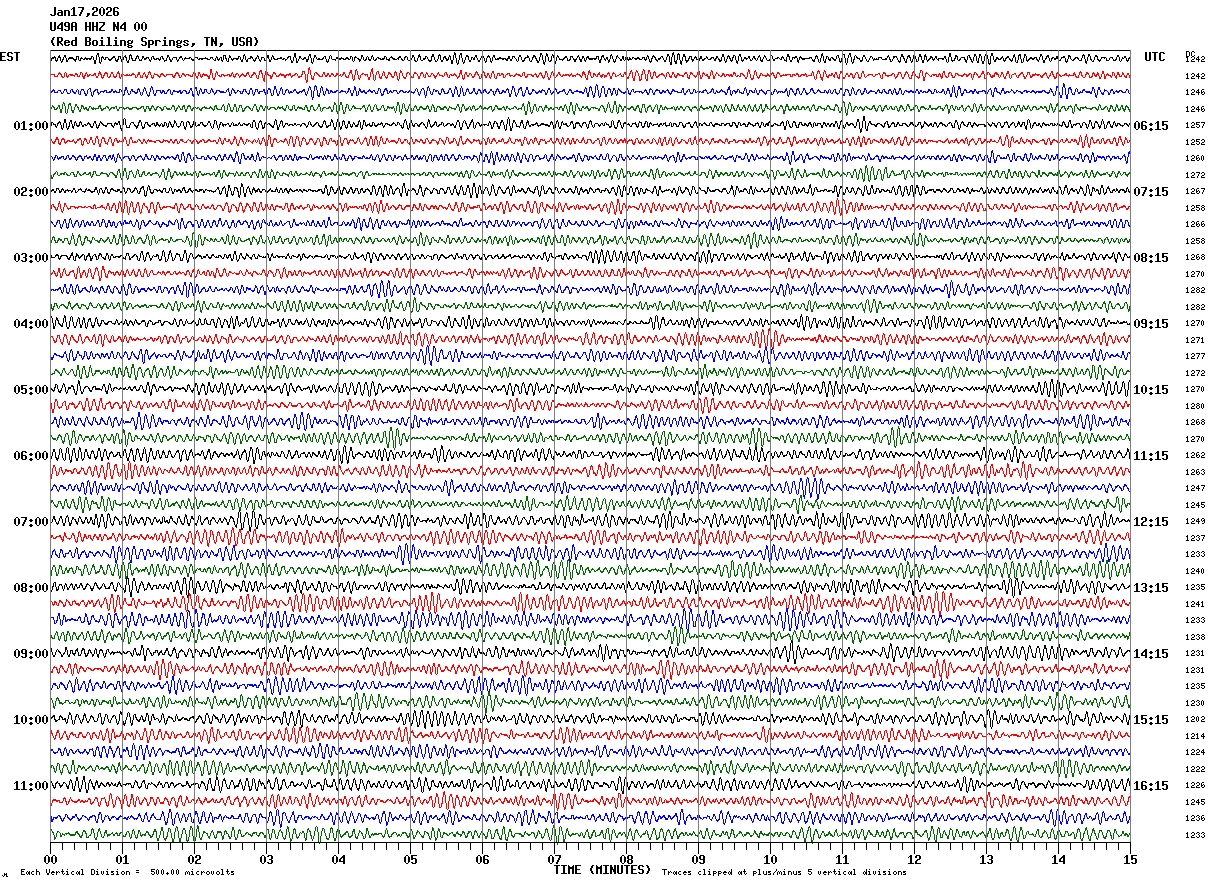This screenshot has width=1210, height=886.
Task: Select the '11:00' EST hour label
Action: [31, 786]
